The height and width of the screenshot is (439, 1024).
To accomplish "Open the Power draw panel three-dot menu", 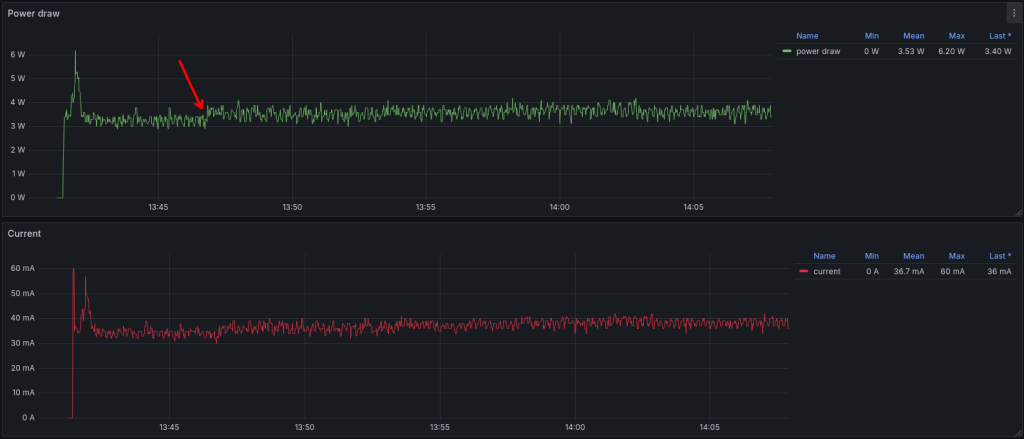I will click(1012, 12).
